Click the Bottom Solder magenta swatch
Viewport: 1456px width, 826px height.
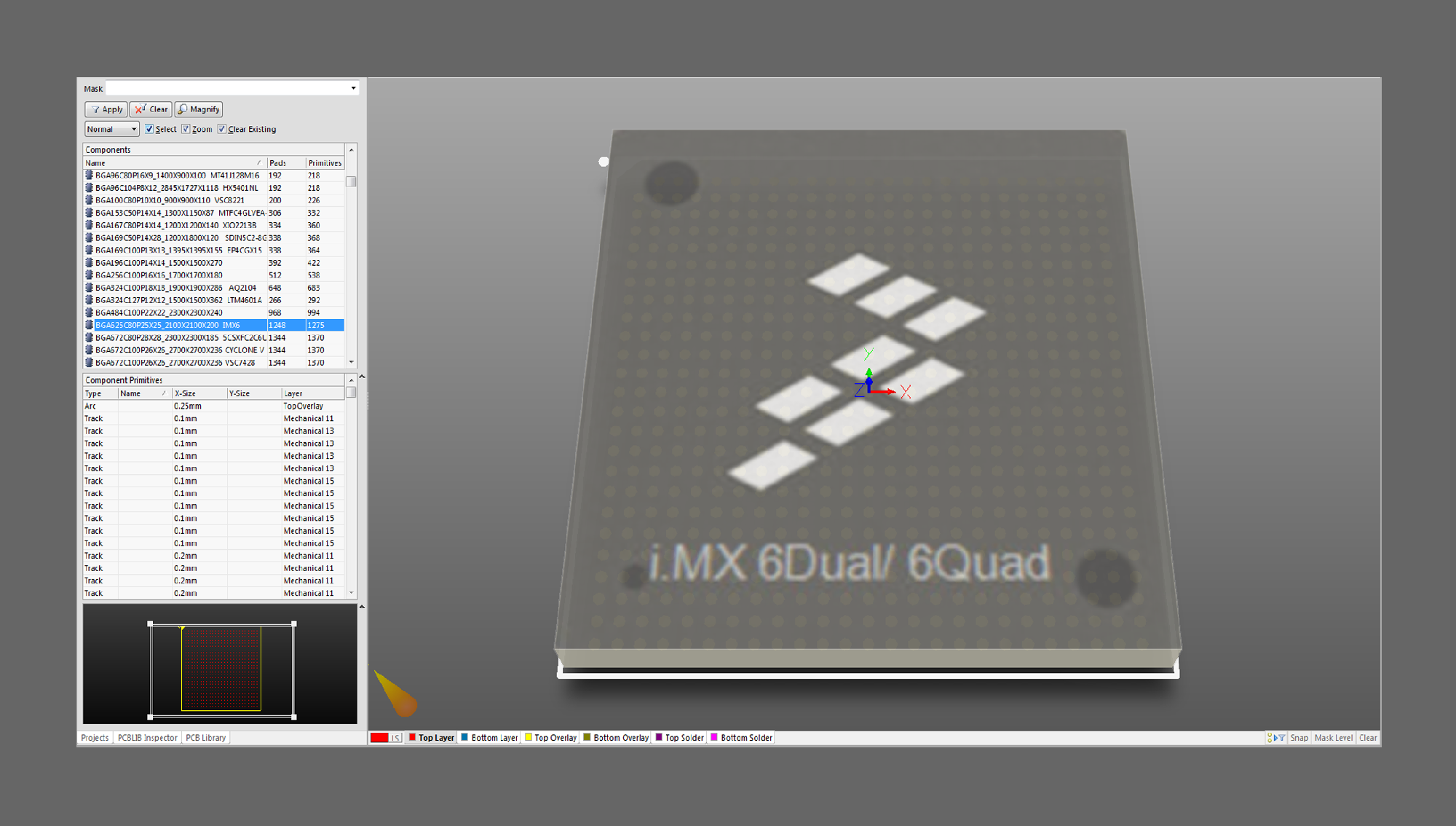pyautogui.click(x=714, y=737)
